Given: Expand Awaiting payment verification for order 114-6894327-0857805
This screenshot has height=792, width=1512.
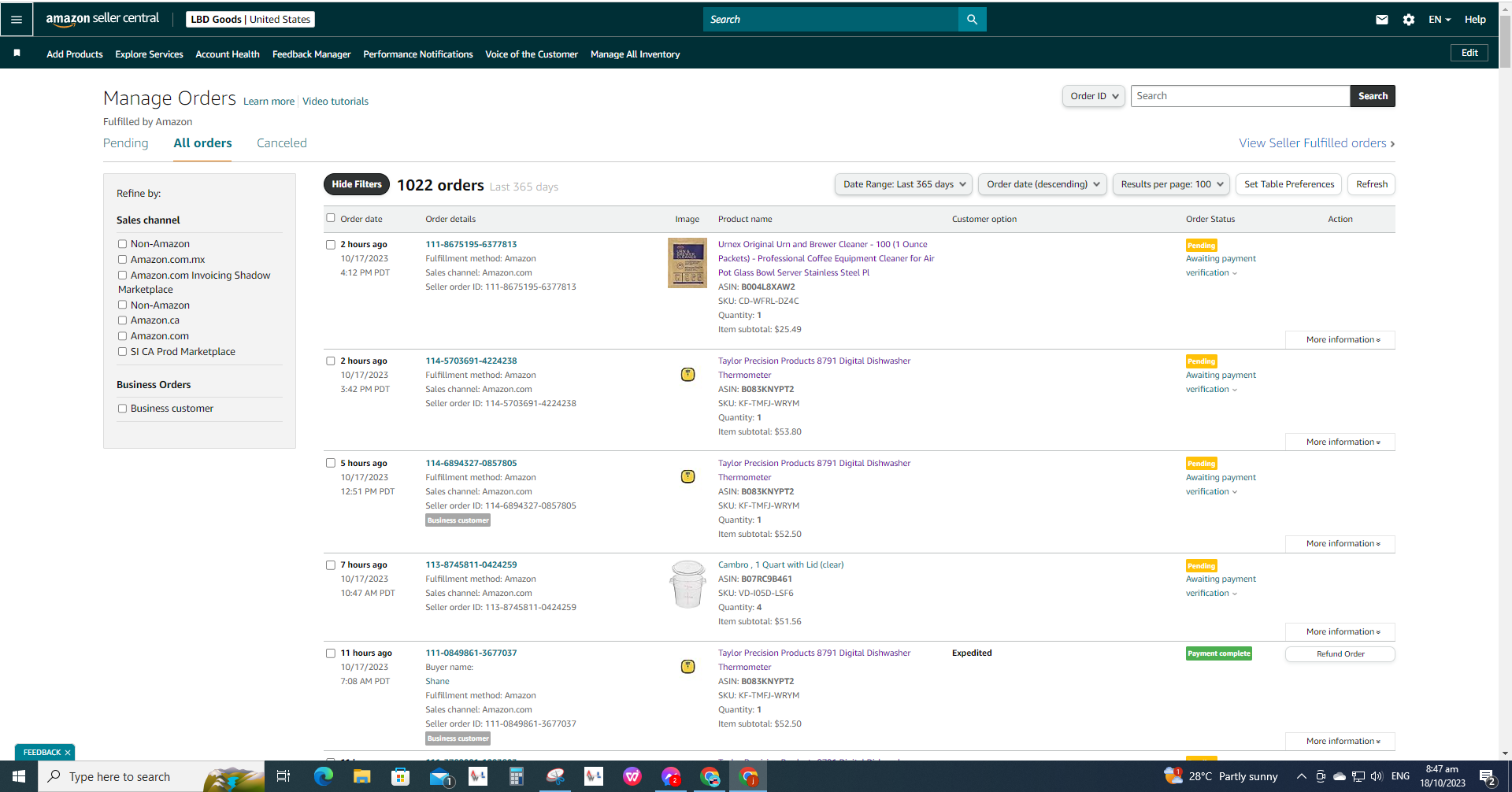Looking at the screenshot, I should (x=1221, y=484).
